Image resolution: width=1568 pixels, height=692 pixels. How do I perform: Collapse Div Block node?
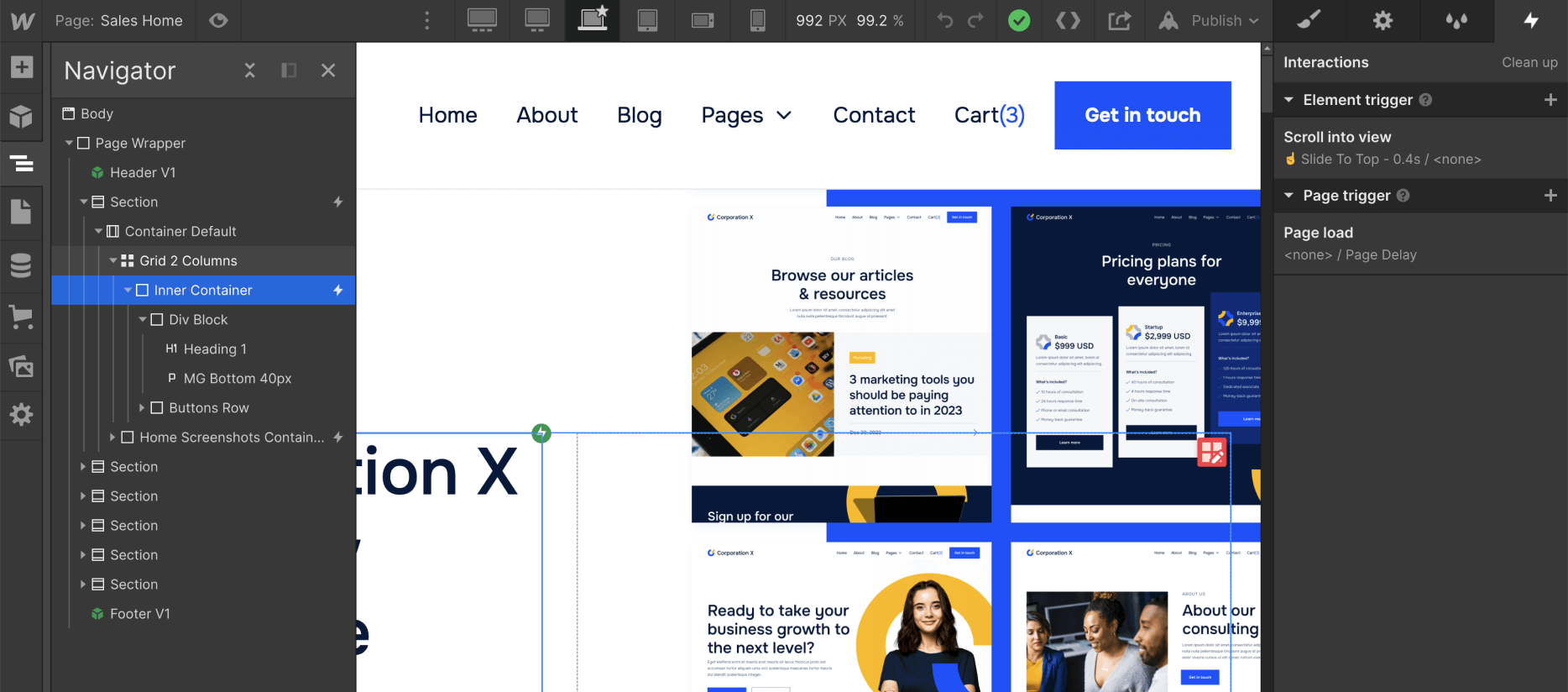tap(143, 320)
